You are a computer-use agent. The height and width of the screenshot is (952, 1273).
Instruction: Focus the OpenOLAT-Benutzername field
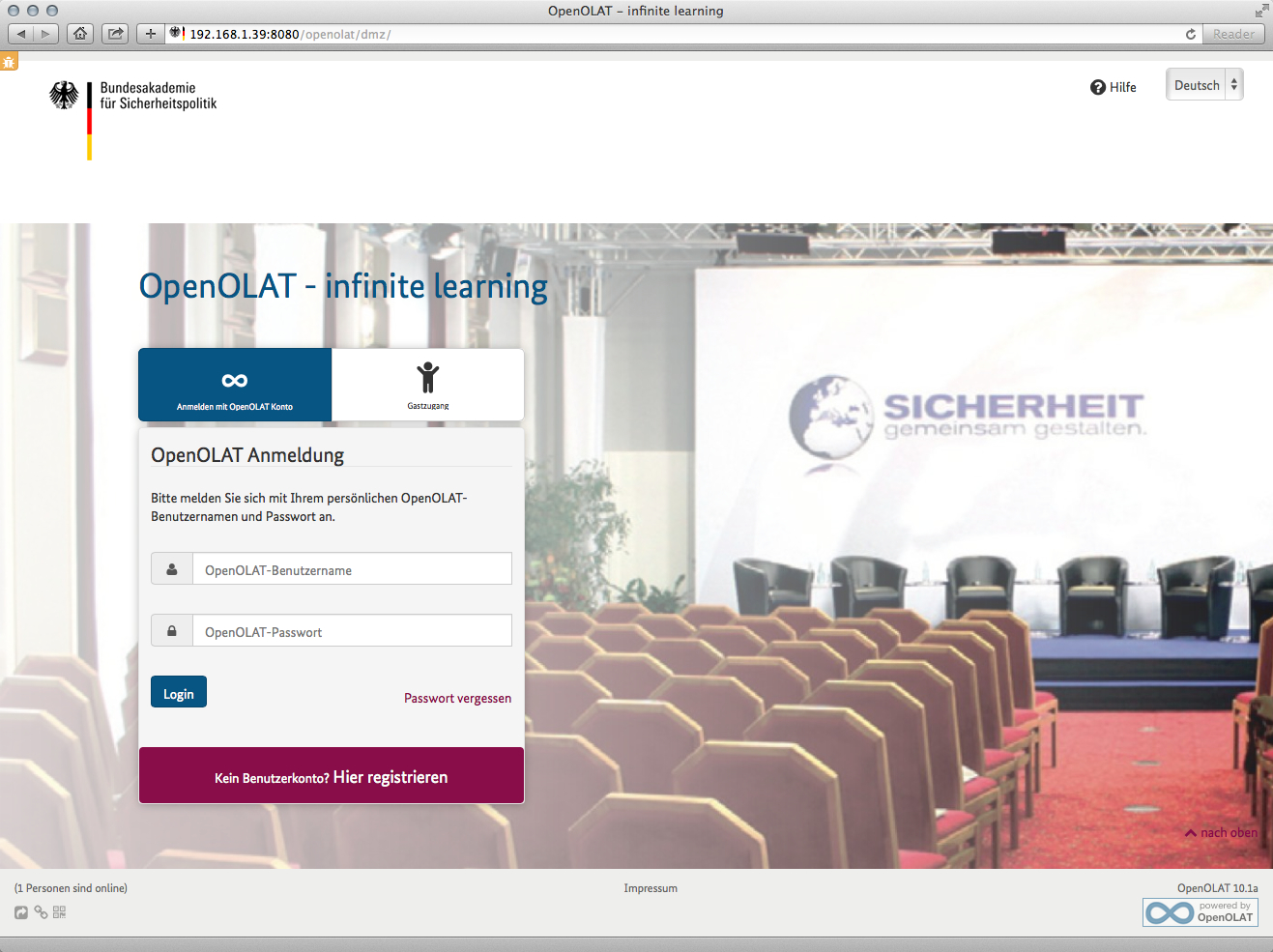(x=352, y=569)
